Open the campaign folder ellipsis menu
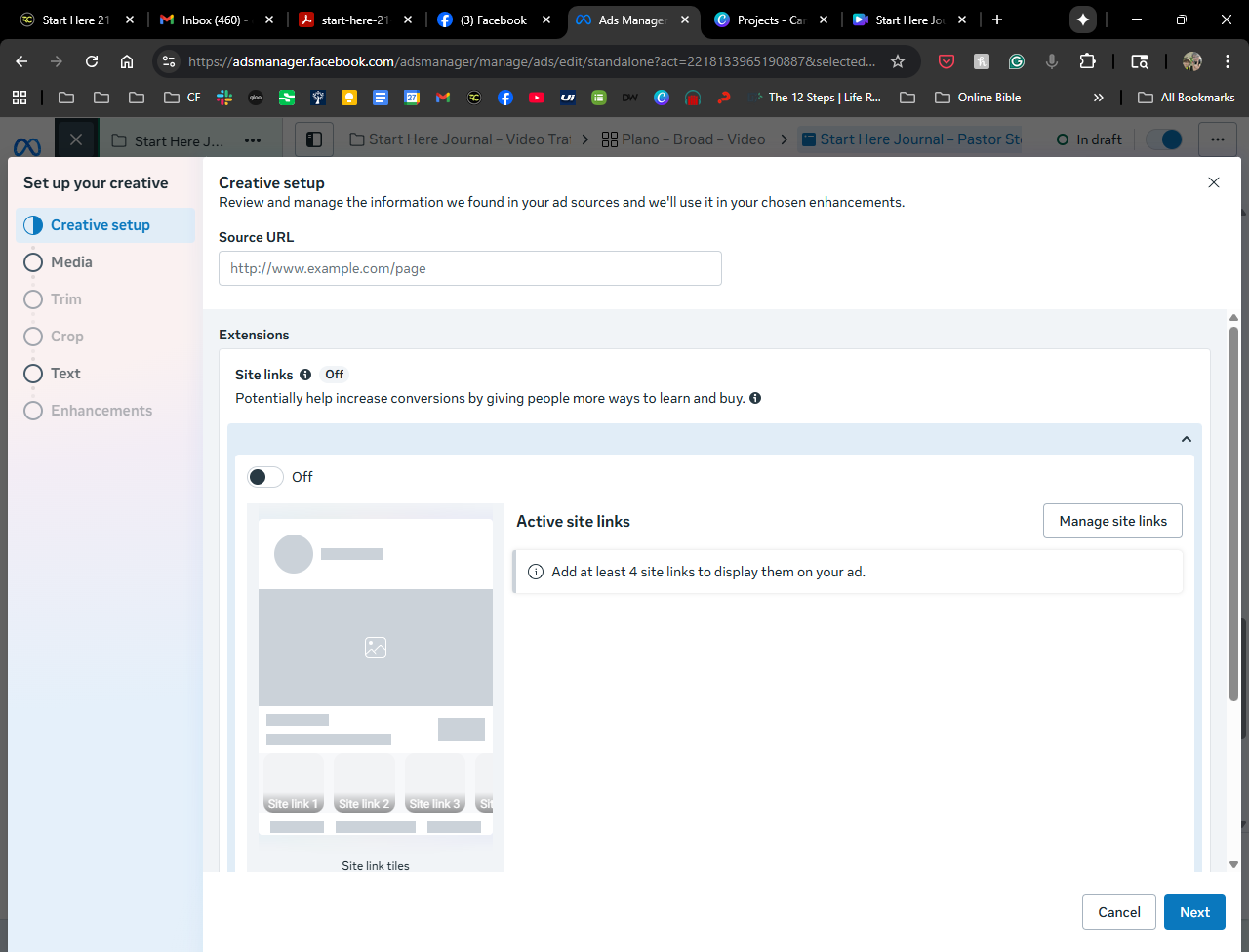1249x952 pixels. 253,140
